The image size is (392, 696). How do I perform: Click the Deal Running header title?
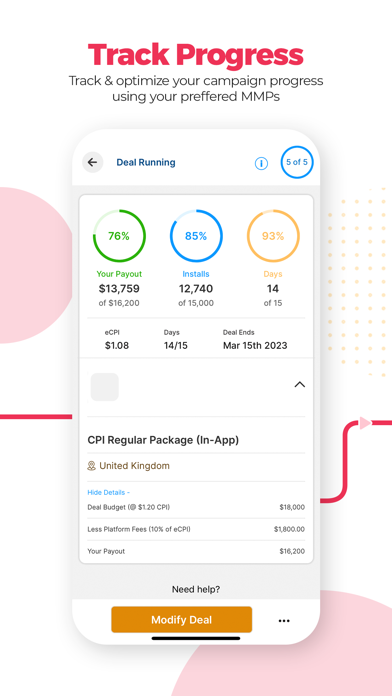(x=146, y=162)
